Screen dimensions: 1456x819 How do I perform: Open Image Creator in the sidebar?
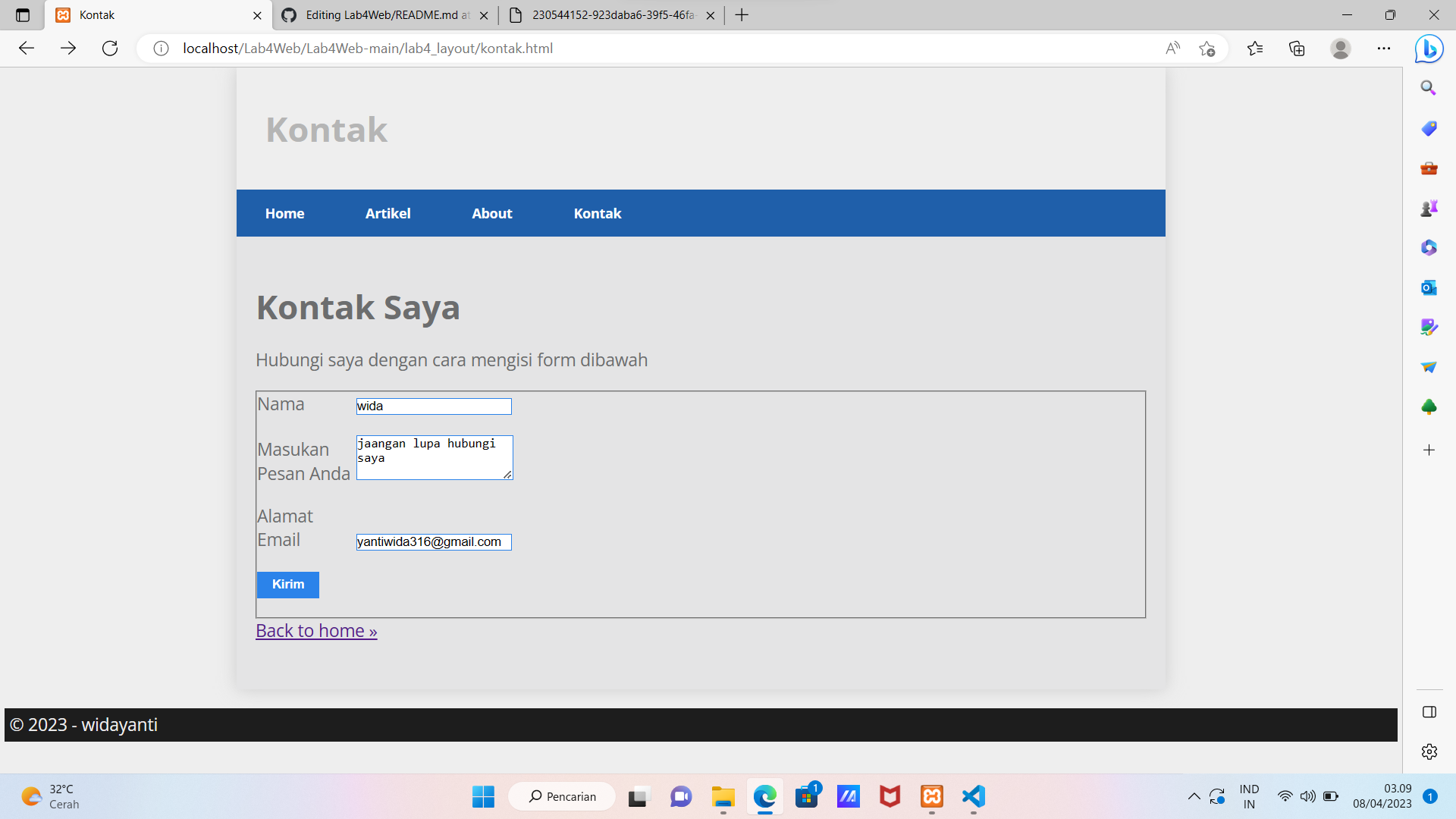1429,327
